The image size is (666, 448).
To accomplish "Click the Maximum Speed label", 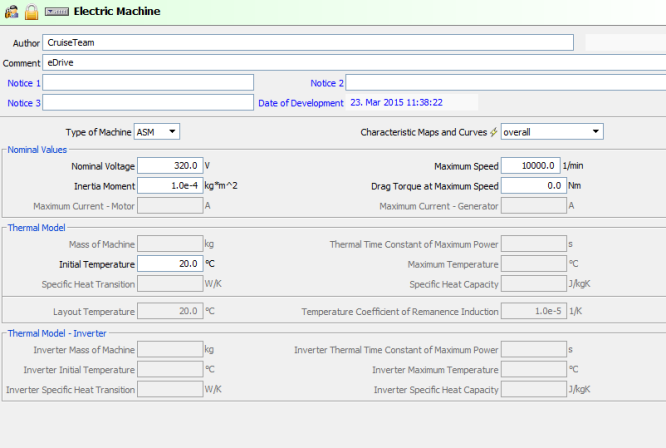I will 466,166.
